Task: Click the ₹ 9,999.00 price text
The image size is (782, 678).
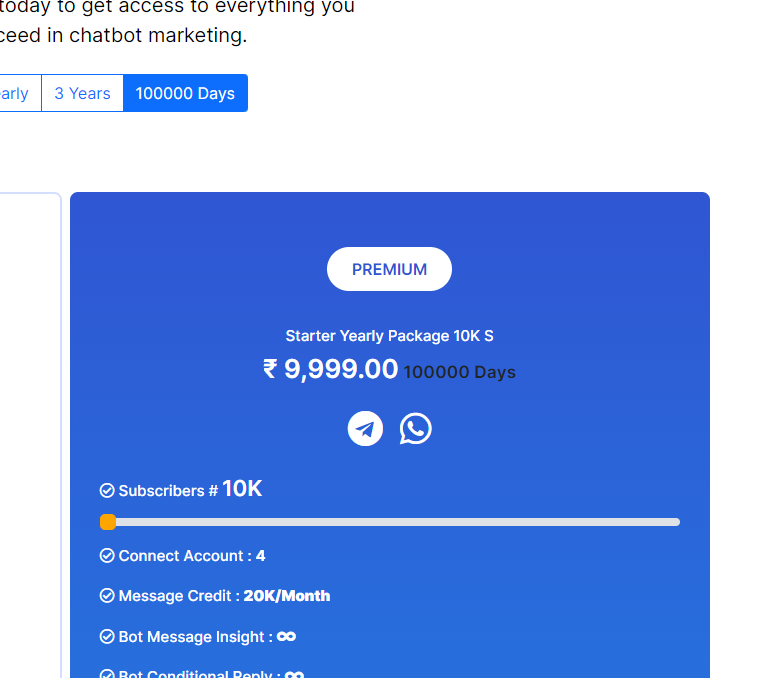Action: [x=331, y=369]
